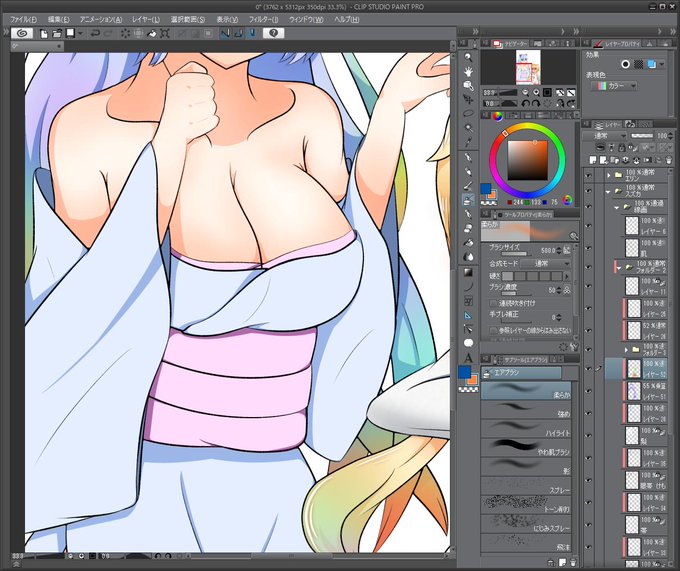This screenshot has width=680, height=571.
Task: Click the layer color effect blue square icon
Action: click(x=651, y=64)
